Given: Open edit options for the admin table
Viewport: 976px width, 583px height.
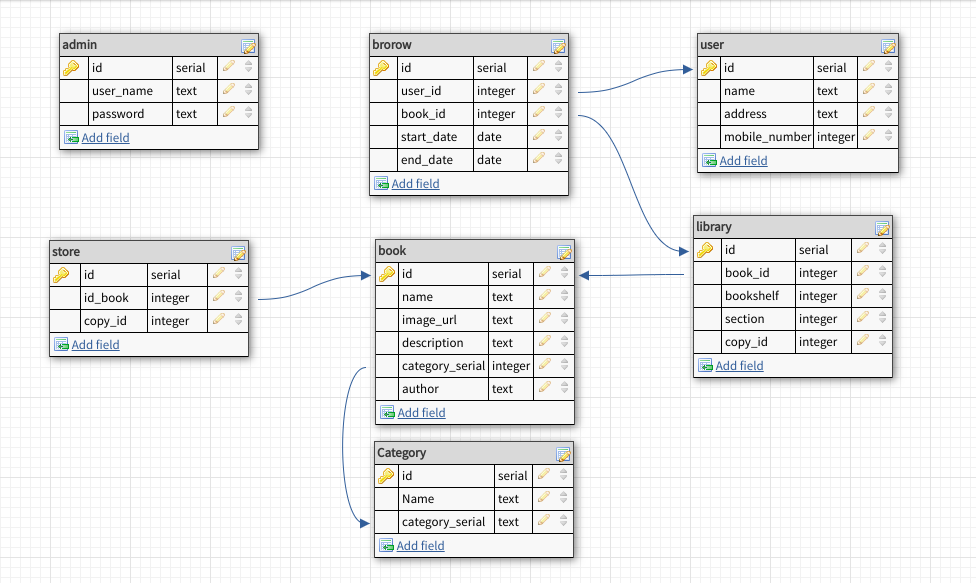Looking at the screenshot, I should pyautogui.click(x=248, y=46).
